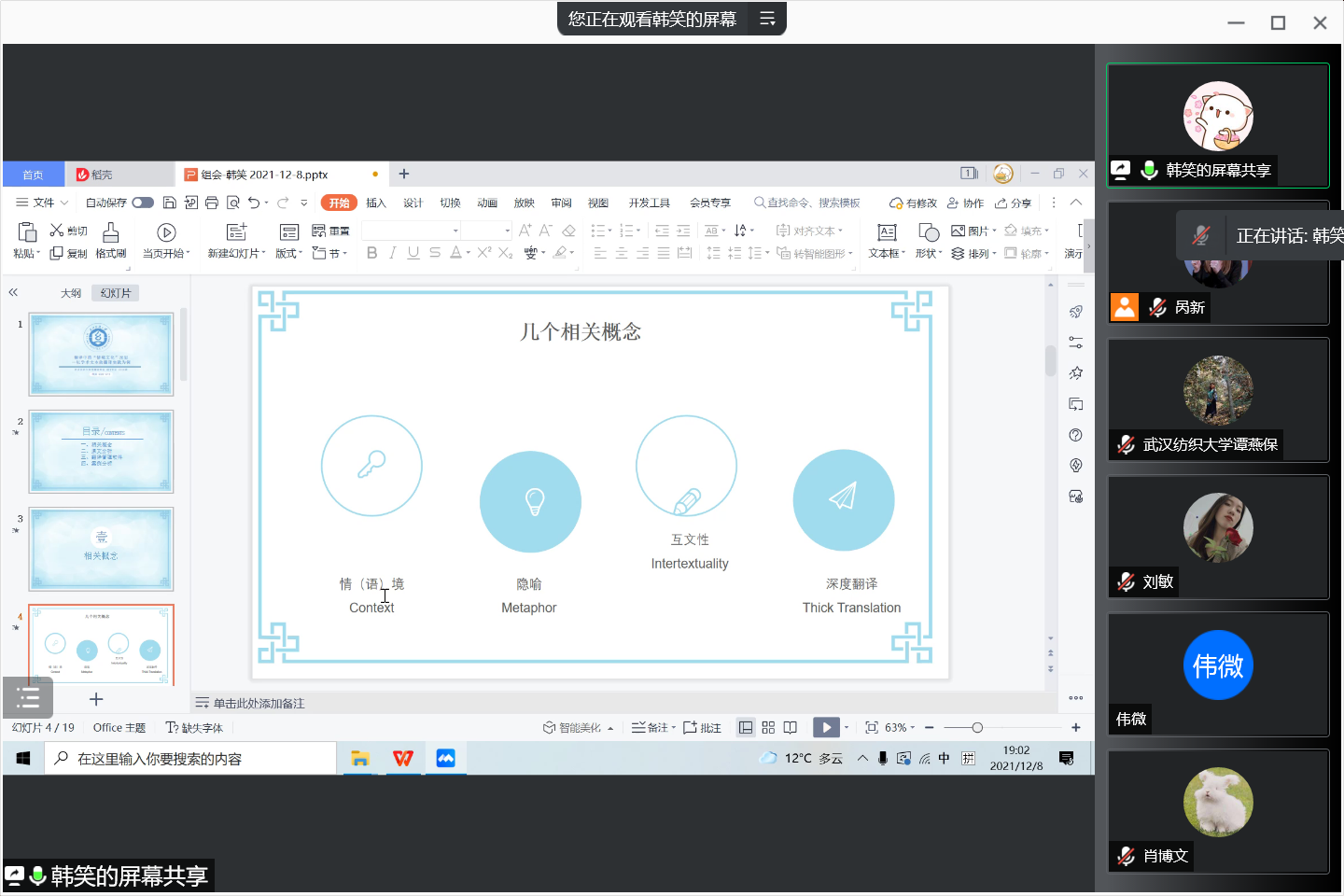Click the format painter (格式刷) icon
The image size is (1344, 896).
pos(110,232)
